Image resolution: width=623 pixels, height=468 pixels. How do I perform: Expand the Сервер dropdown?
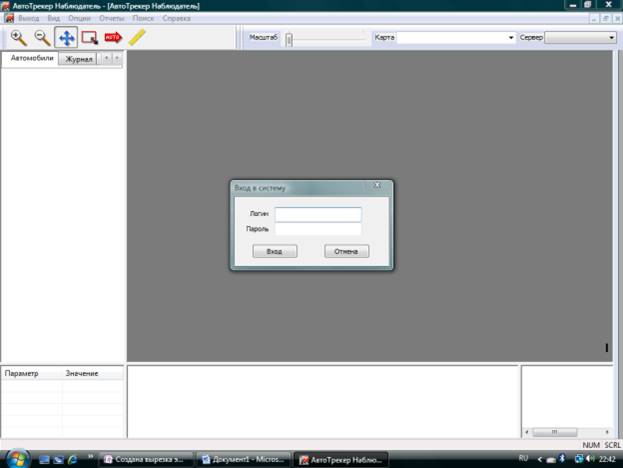click(611, 38)
